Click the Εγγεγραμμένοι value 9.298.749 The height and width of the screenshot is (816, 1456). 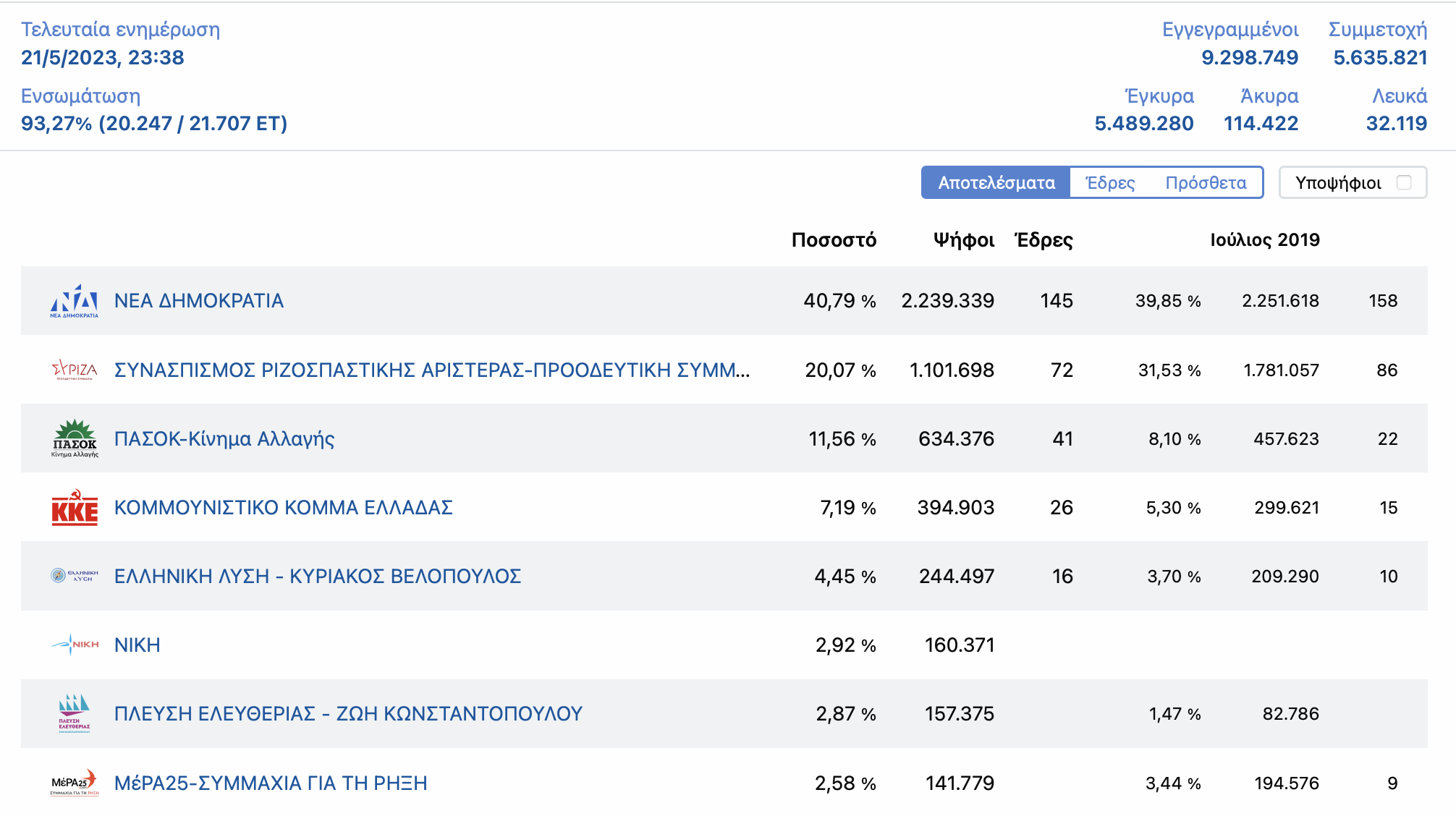tap(1250, 58)
